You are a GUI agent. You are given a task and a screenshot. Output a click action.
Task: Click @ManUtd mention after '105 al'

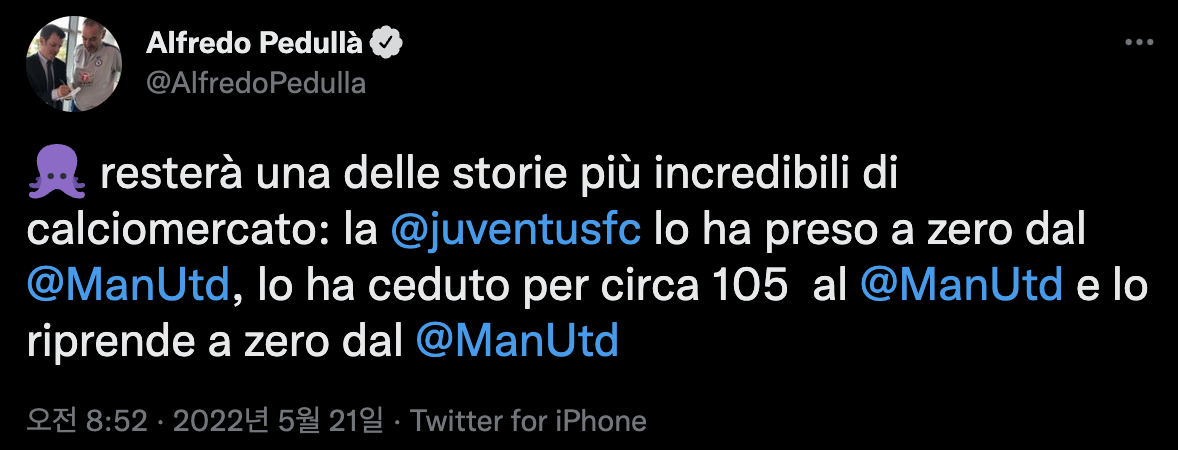point(961,287)
